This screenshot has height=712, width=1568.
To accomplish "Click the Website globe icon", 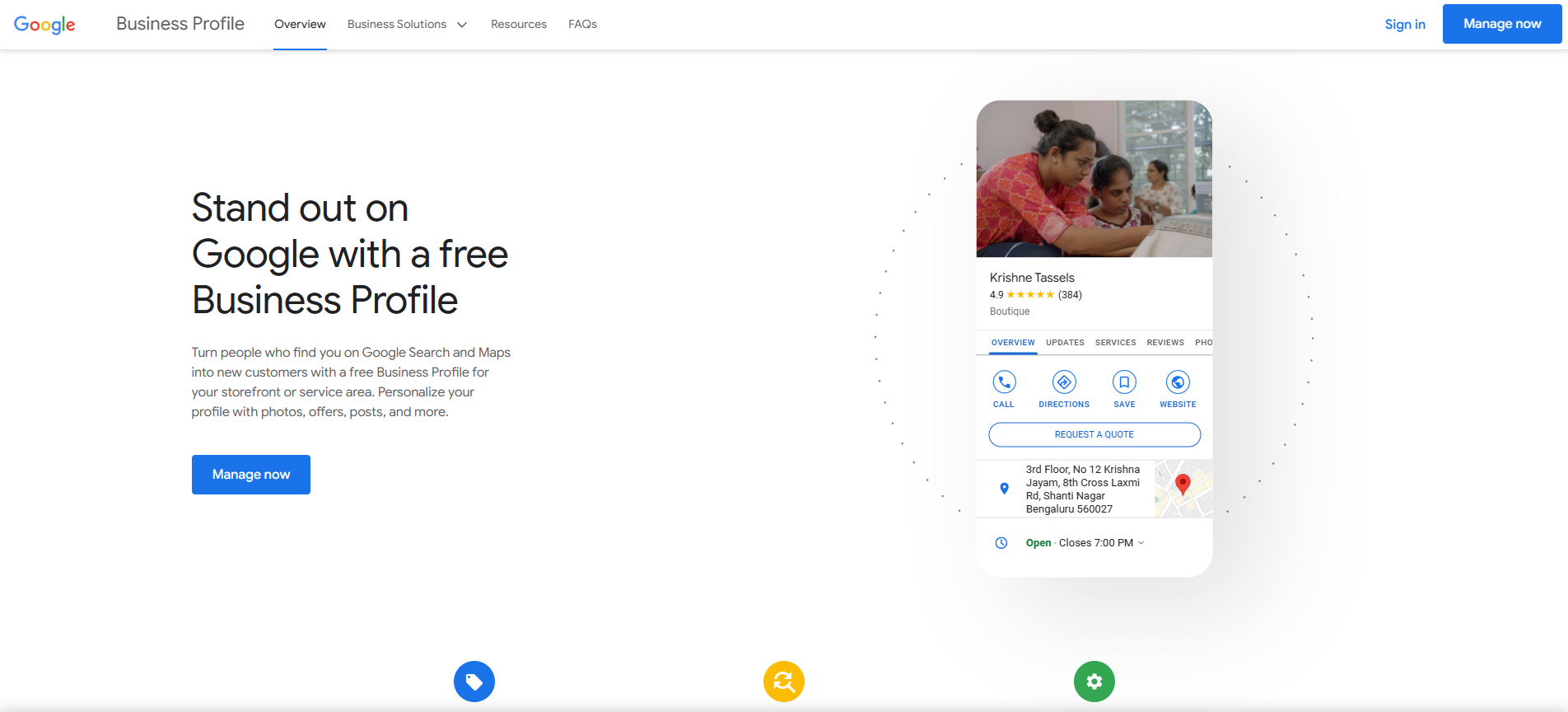I will point(1178,382).
